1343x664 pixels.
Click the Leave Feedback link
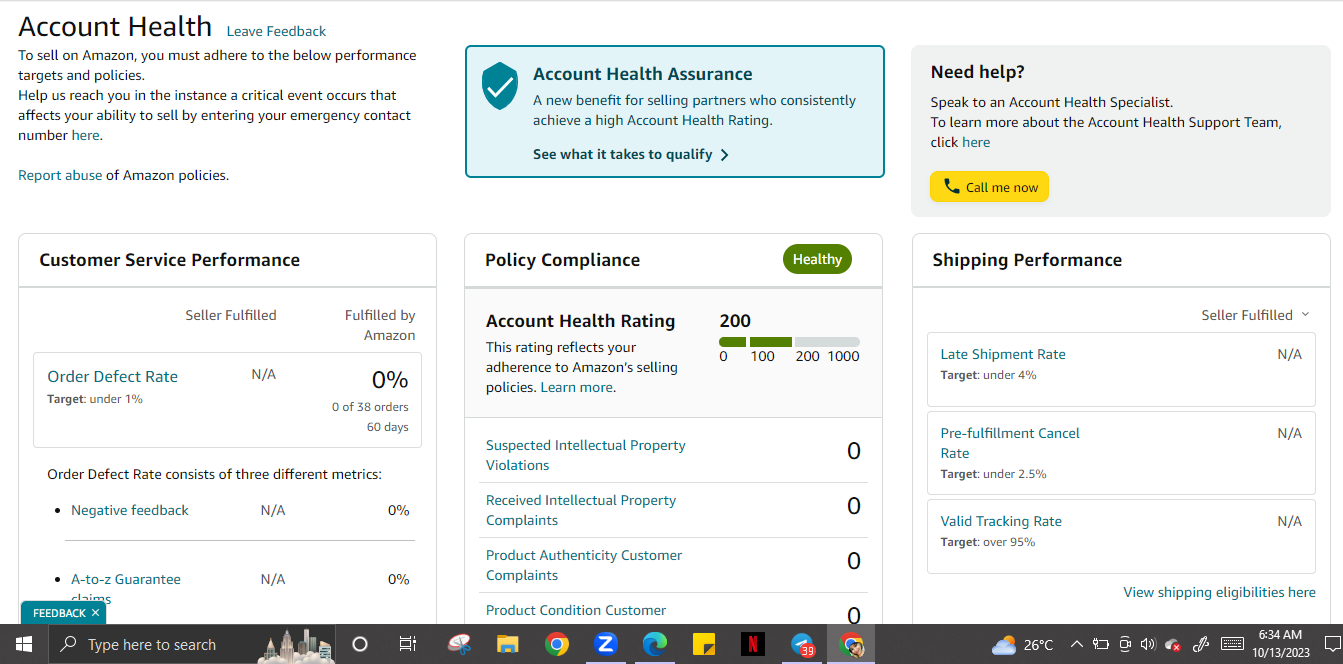[x=276, y=31]
